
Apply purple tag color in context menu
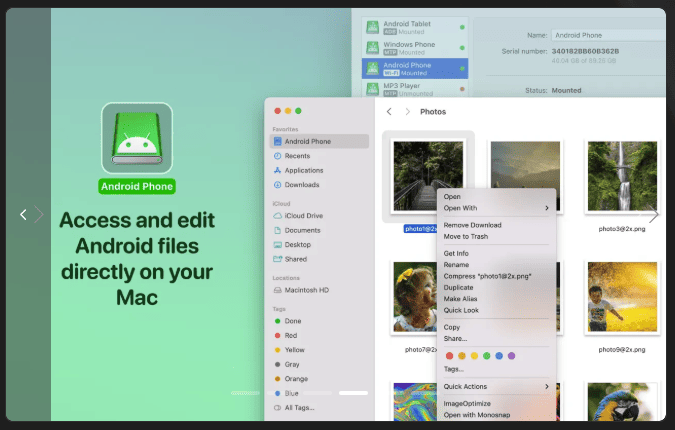[x=511, y=356]
